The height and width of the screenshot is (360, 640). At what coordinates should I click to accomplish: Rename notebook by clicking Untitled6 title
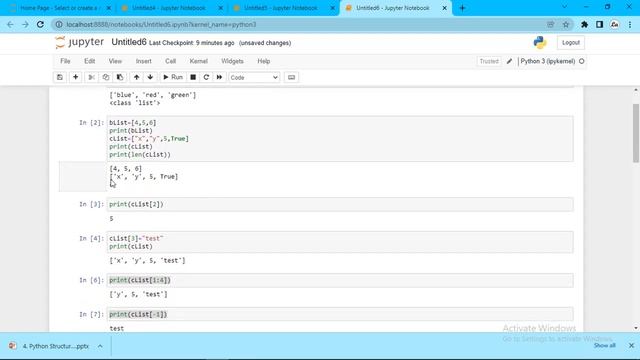tap(129, 42)
